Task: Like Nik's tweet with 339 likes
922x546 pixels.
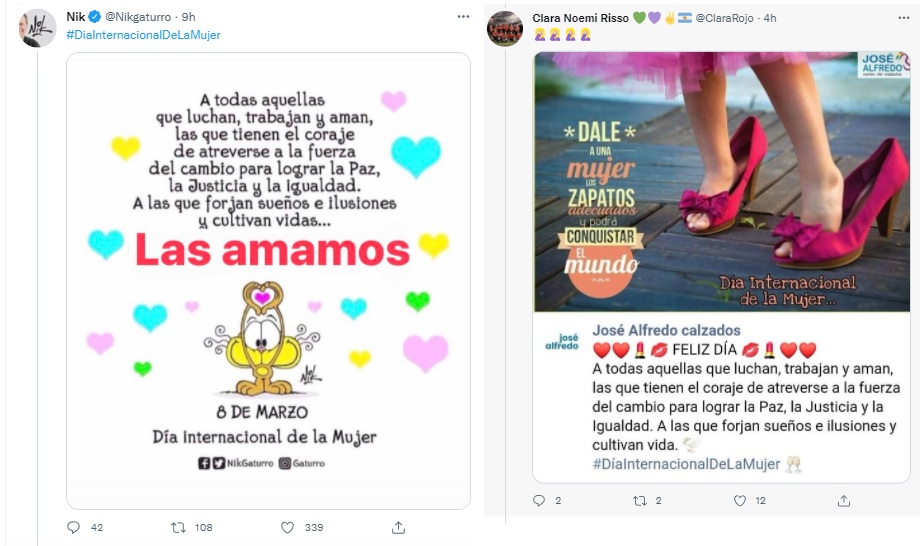Action: (288, 527)
